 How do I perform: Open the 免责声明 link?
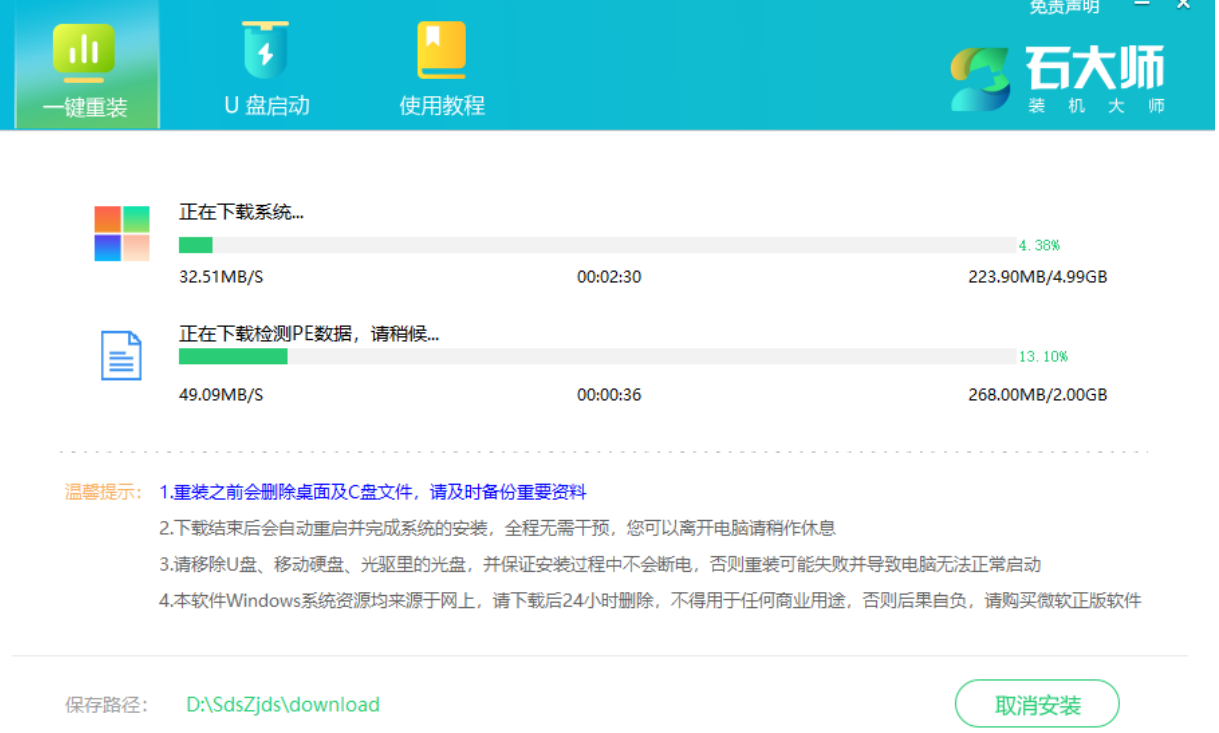coord(1064,7)
